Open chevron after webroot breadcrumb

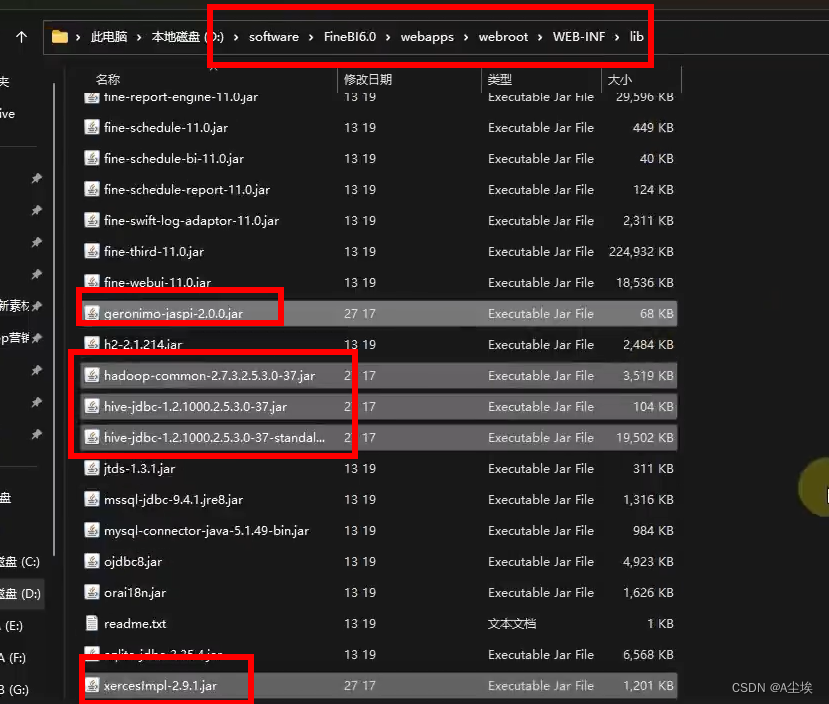click(x=540, y=37)
